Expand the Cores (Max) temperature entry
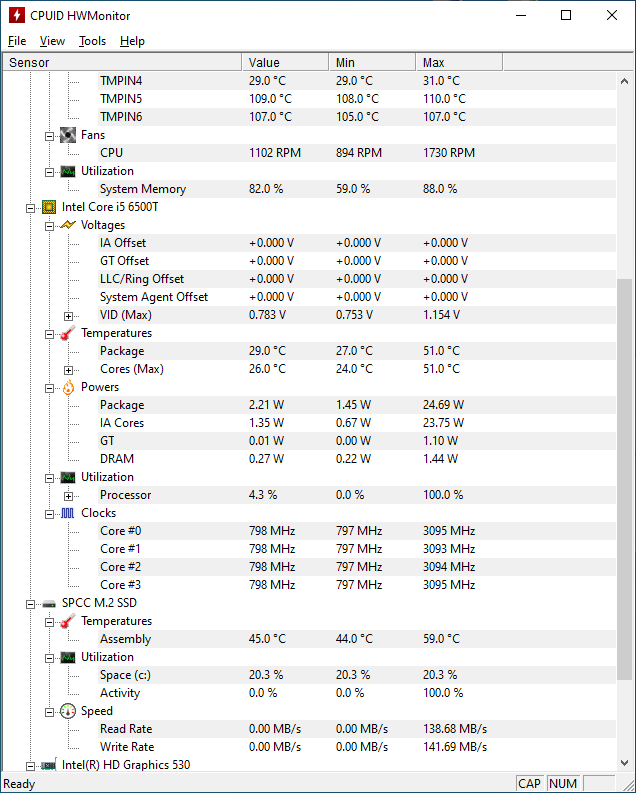The width and height of the screenshot is (636, 793). (x=68, y=370)
